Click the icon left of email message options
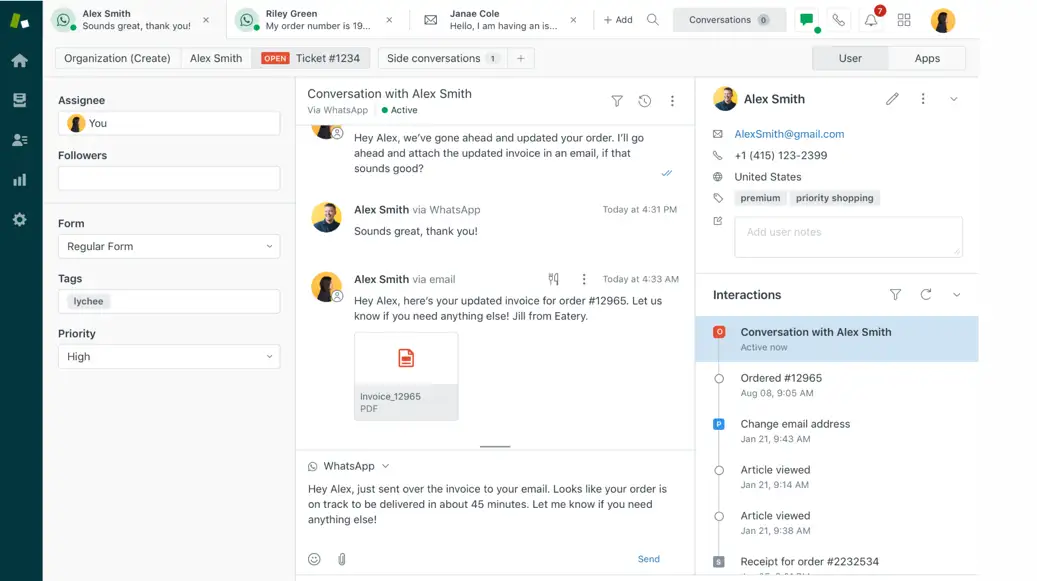Viewport: 1037px width, 581px height. (554, 279)
